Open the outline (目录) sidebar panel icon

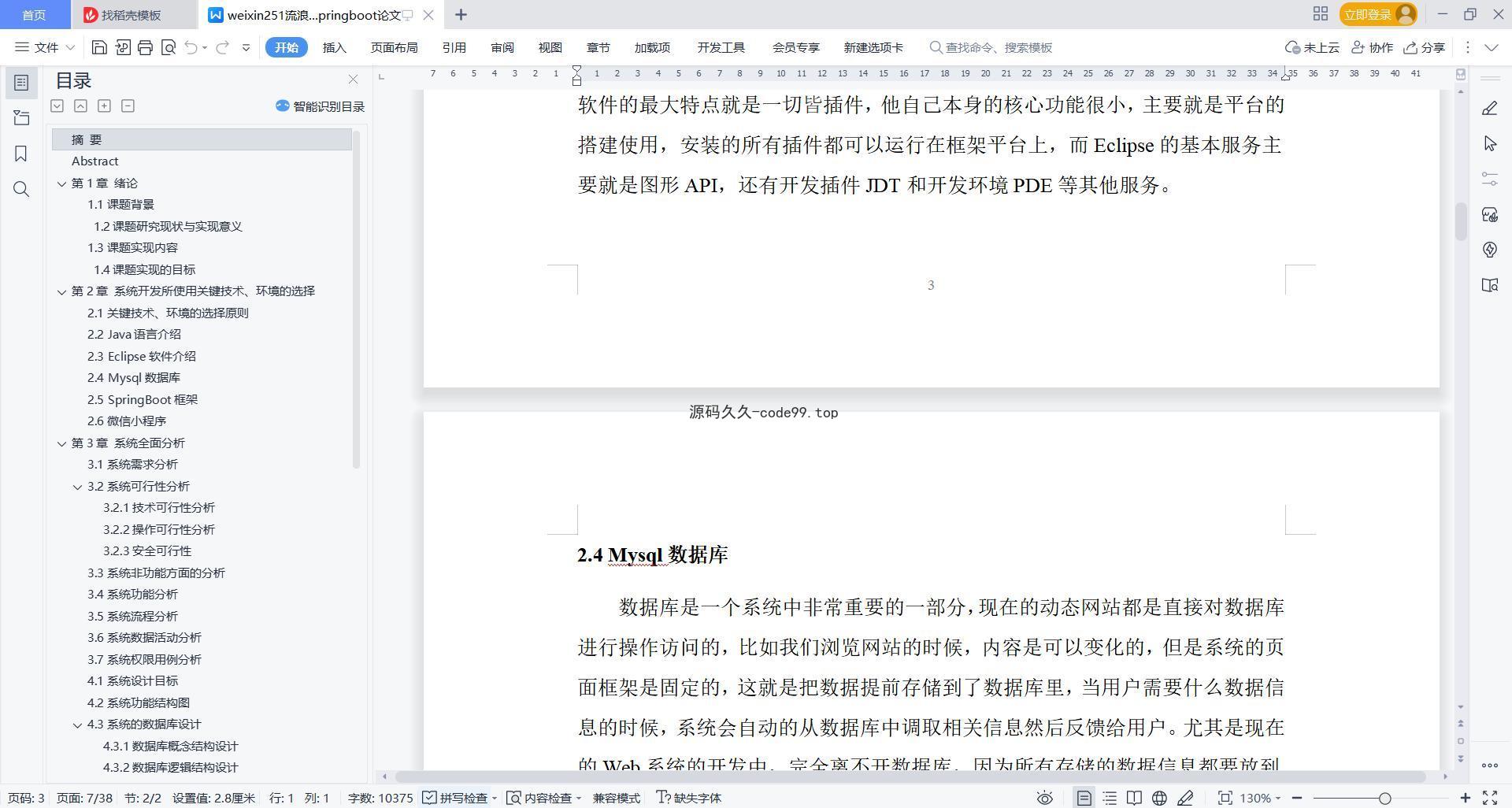point(21,83)
